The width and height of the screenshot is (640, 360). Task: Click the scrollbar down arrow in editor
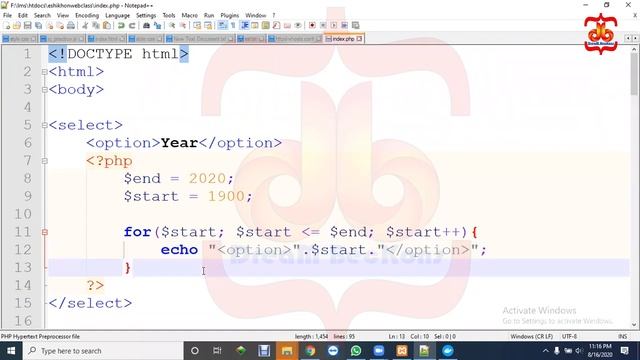tap(633, 325)
